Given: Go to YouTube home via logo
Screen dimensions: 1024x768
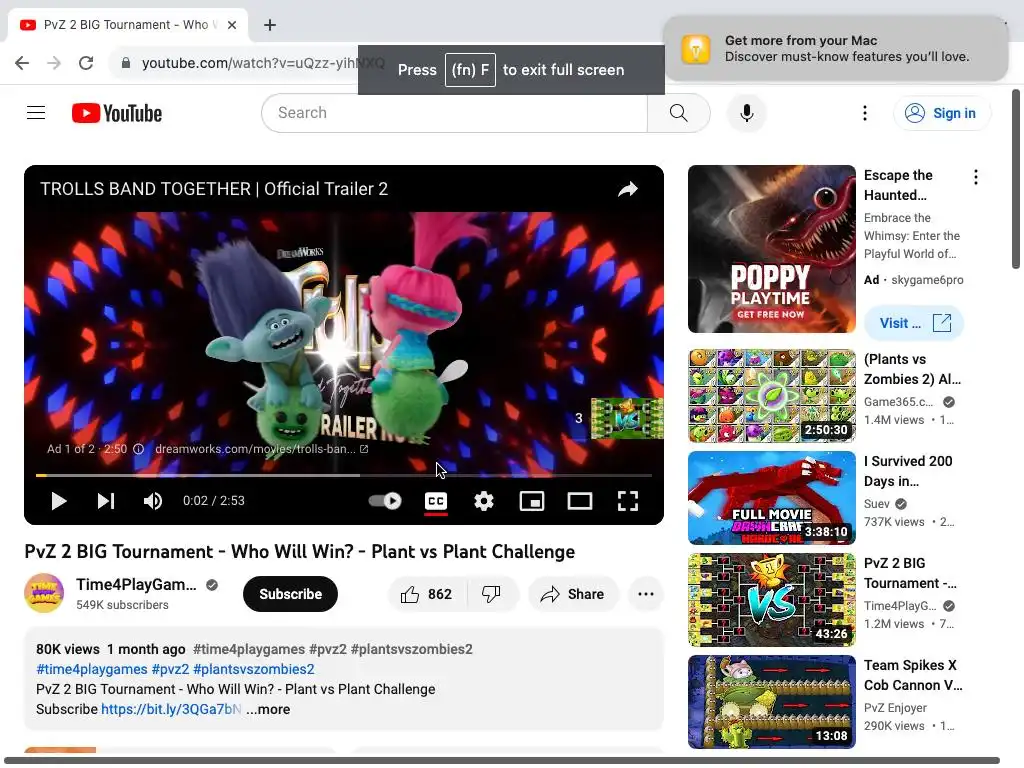Looking at the screenshot, I should click(x=117, y=113).
